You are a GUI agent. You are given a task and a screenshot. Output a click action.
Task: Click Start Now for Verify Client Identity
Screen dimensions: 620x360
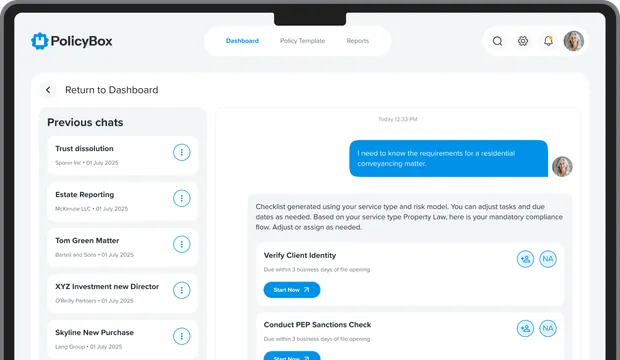click(x=292, y=290)
